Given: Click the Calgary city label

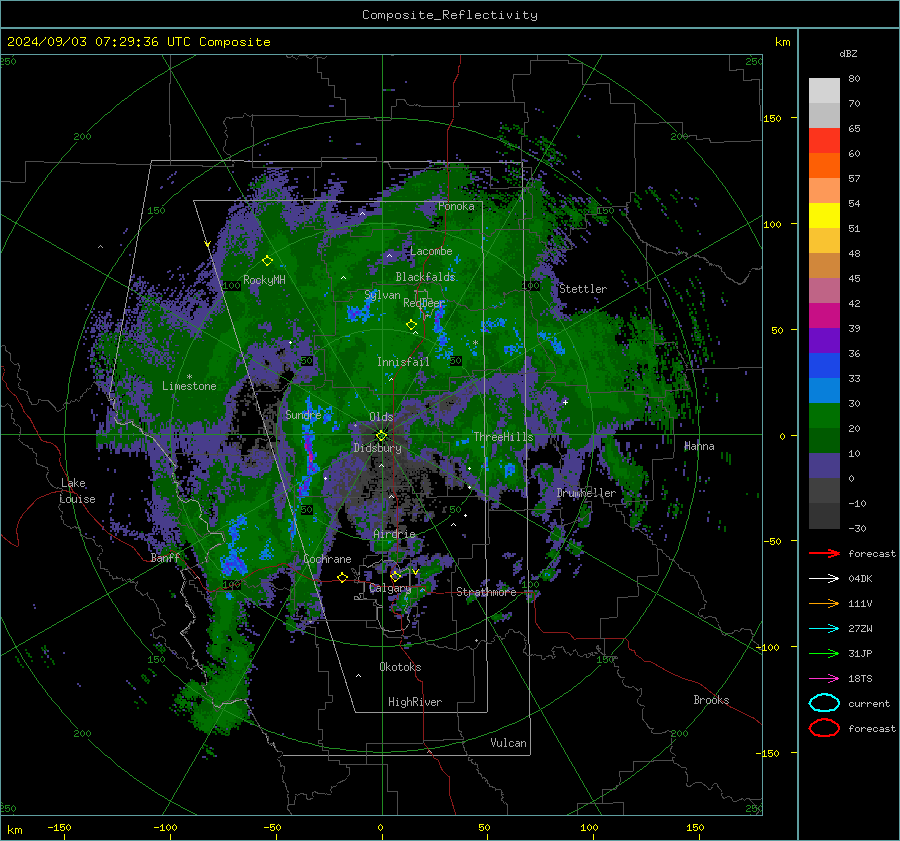Looking at the screenshot, I should tap(390, 588).
